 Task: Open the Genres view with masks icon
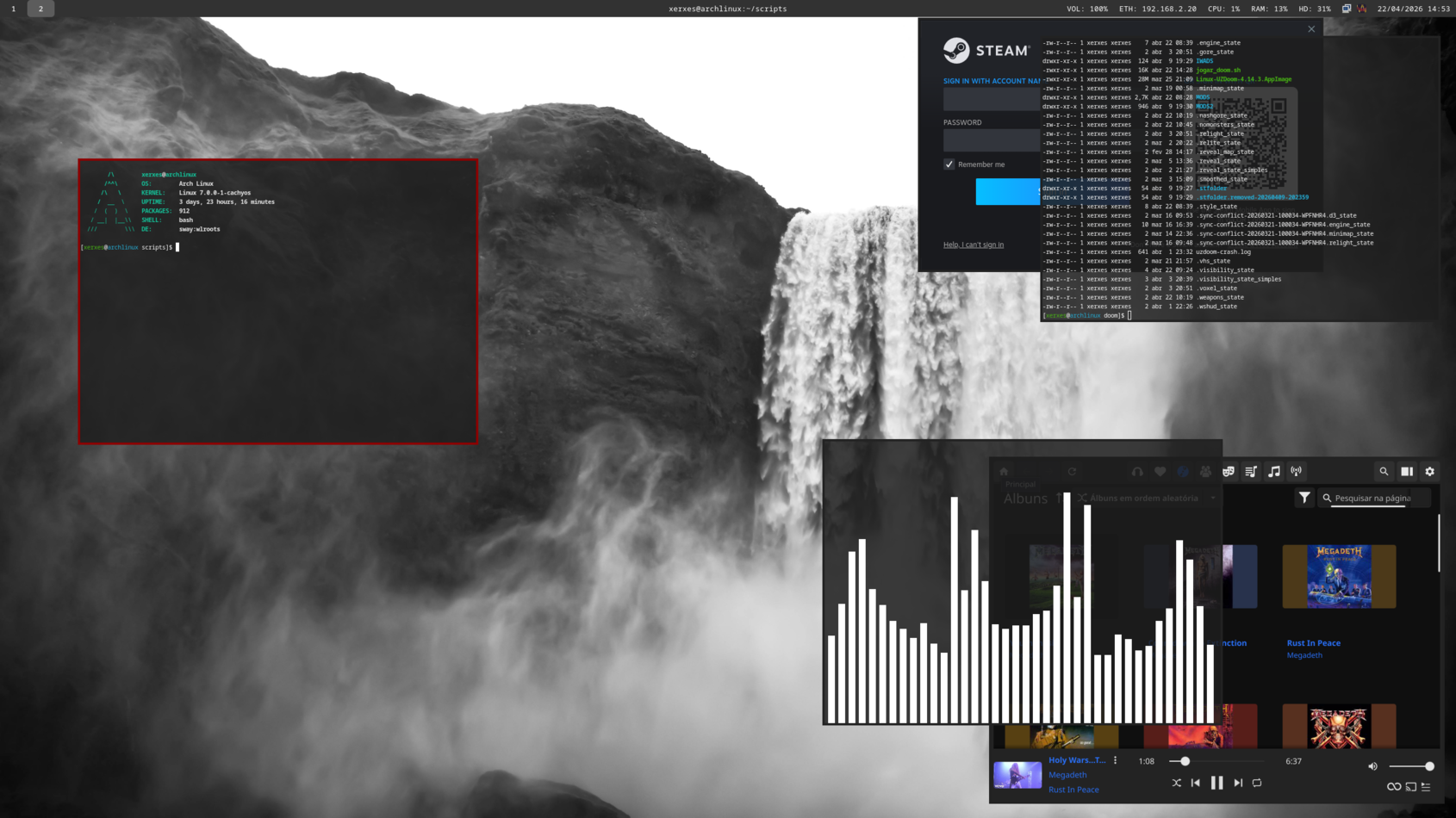coord(1229,472)
